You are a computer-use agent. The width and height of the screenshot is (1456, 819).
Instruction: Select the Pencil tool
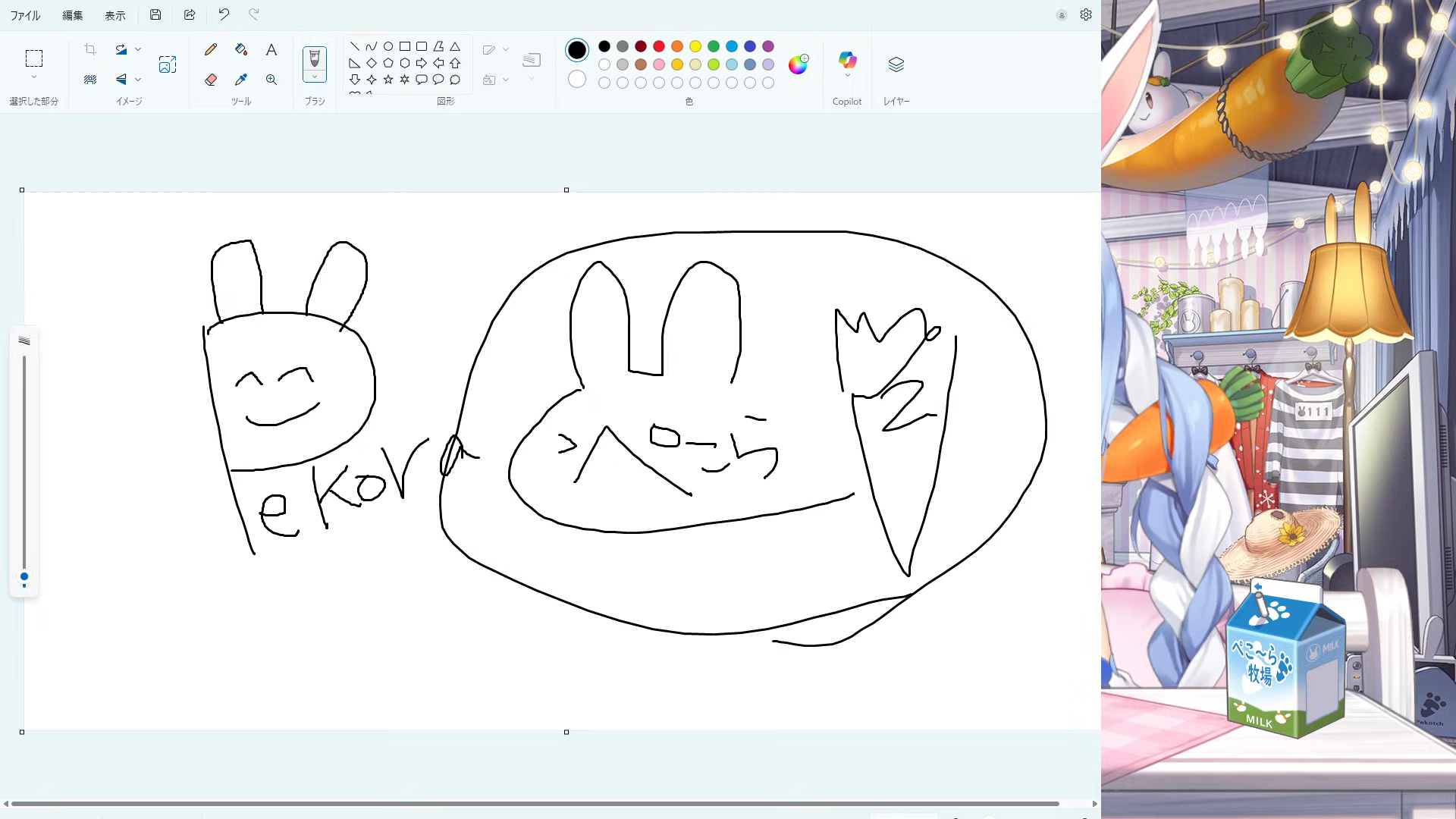tap(211, 50)
